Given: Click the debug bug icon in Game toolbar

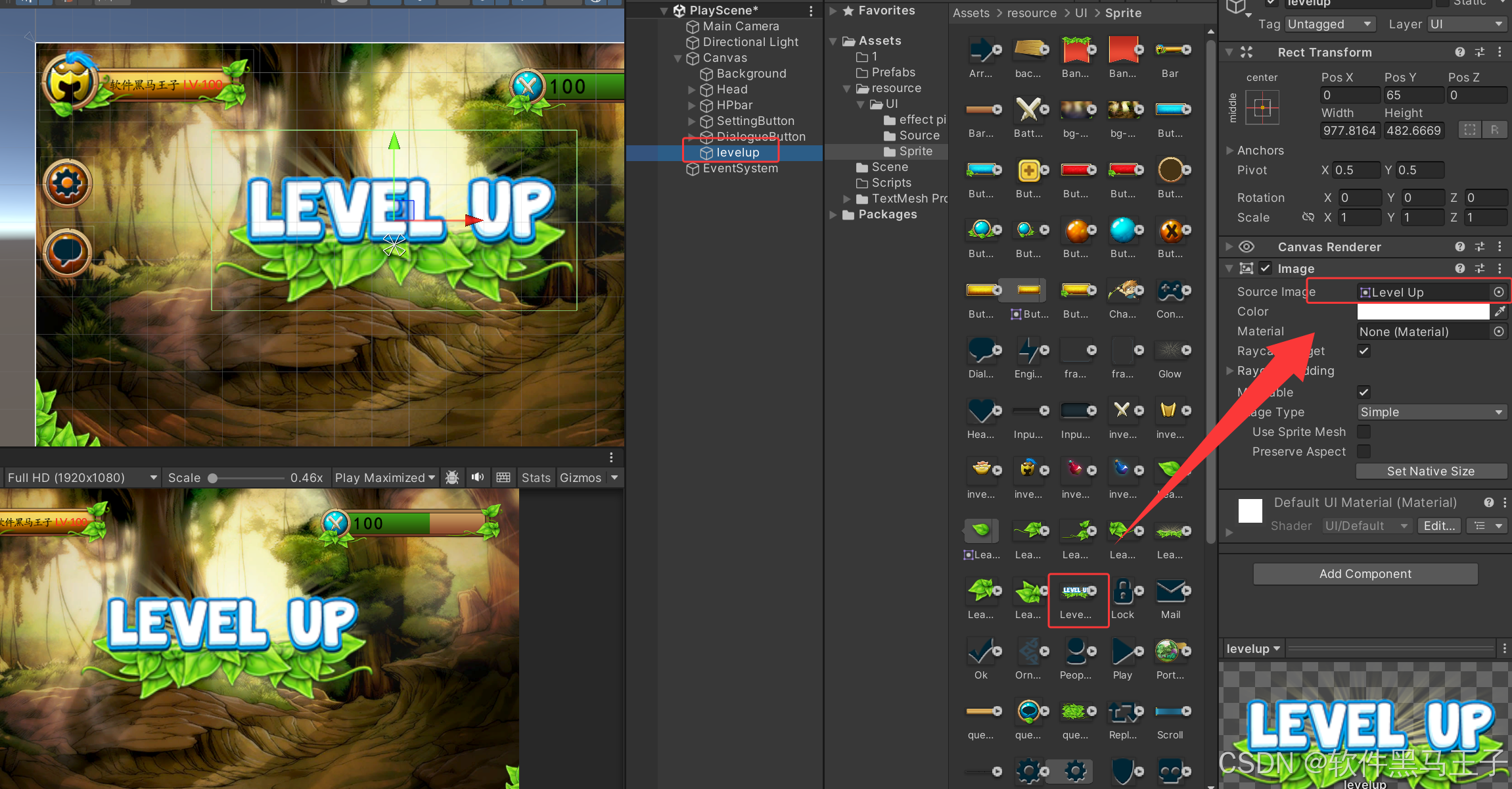Looking at the screenshot, I should tap(452, 477).
